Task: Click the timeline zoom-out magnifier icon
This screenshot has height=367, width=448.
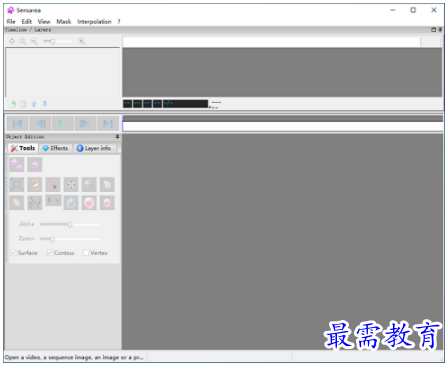Action: tap(34, 41)
